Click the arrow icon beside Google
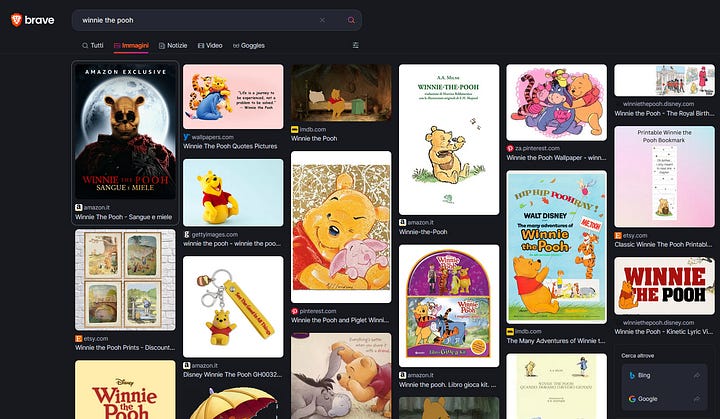Viewport: 720px width, 419px height. (x=697, y=399)
